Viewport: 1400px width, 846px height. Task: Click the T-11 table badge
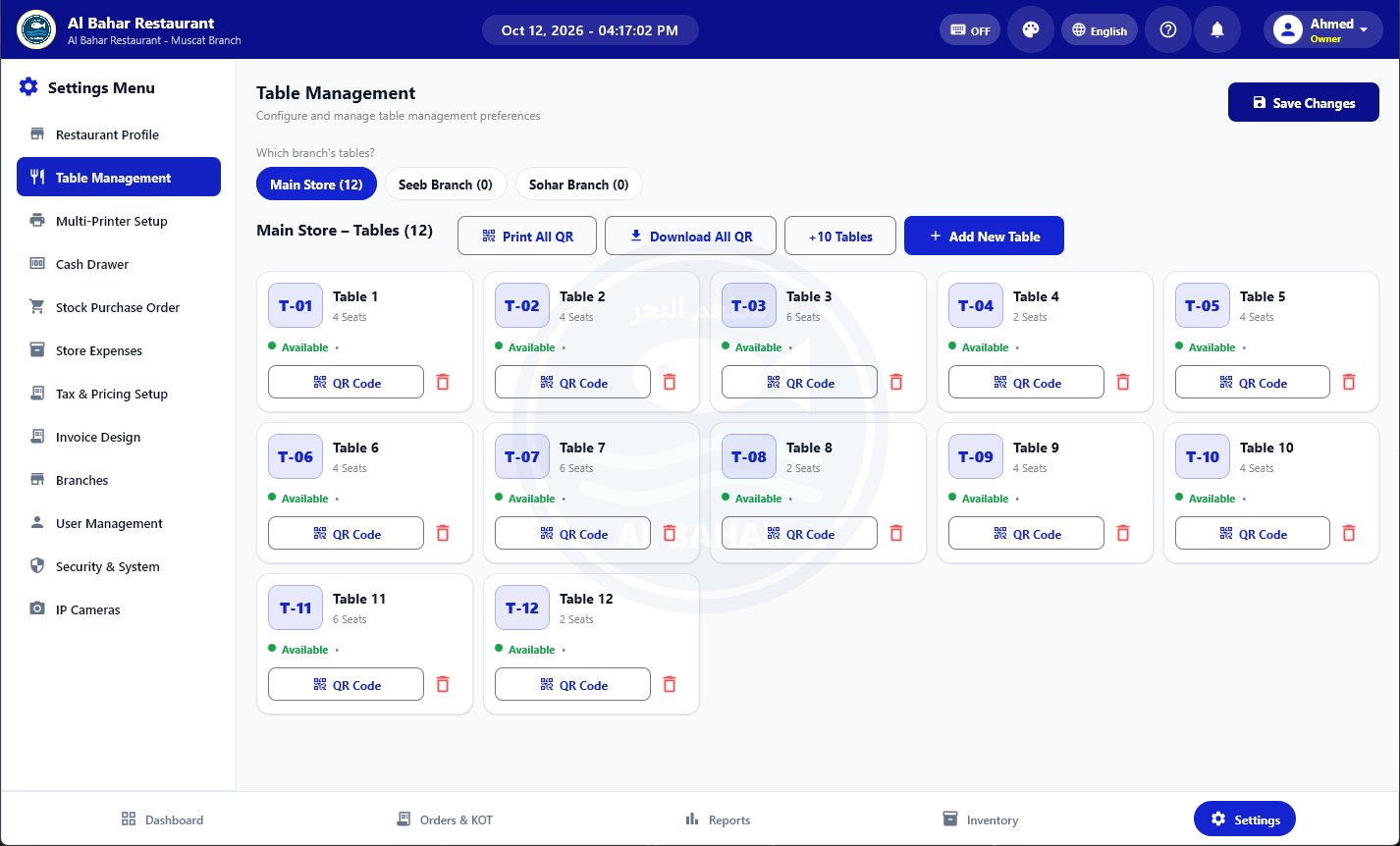coord(295,608)
